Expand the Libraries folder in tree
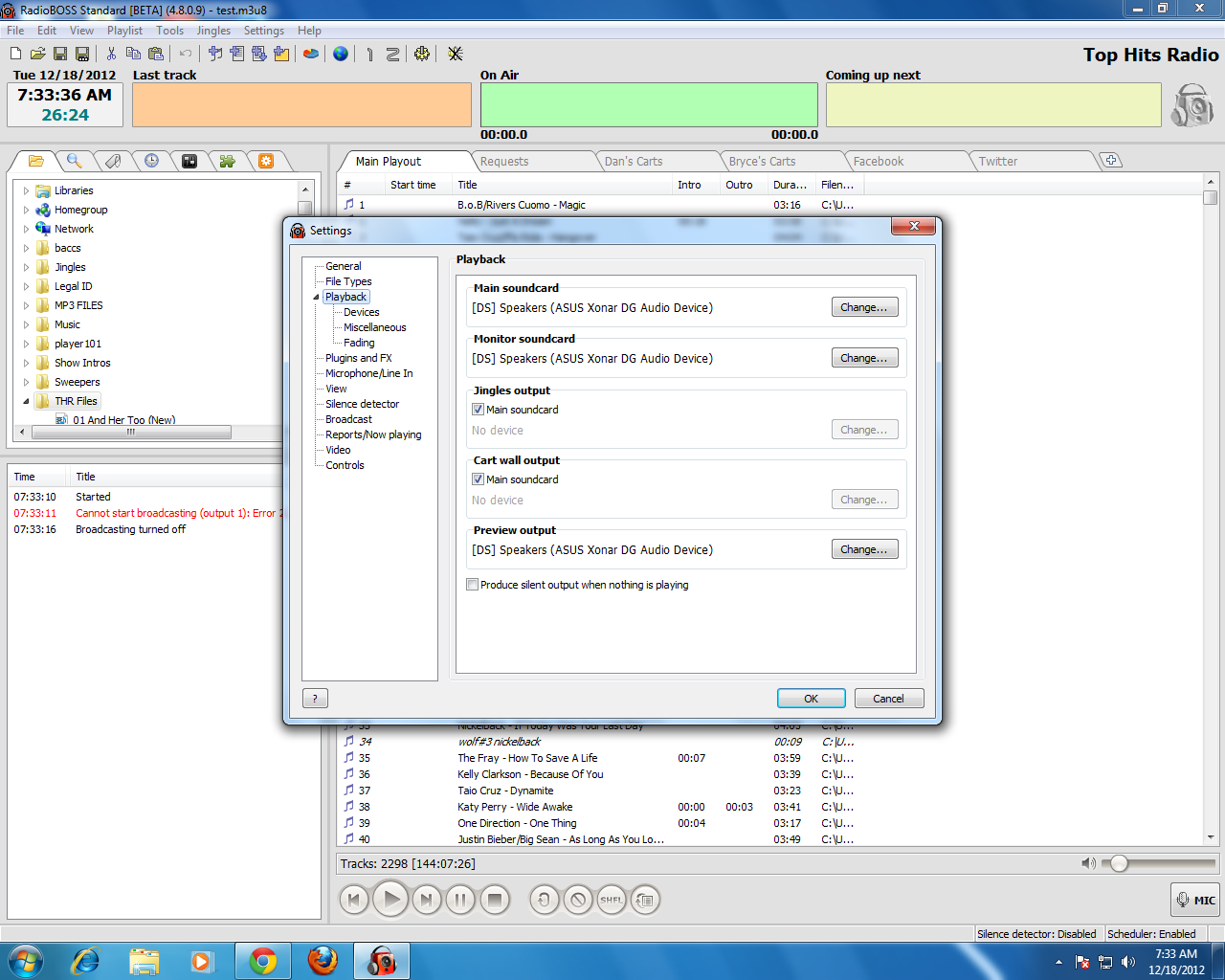1225x980 pixels. click(26, 190)
